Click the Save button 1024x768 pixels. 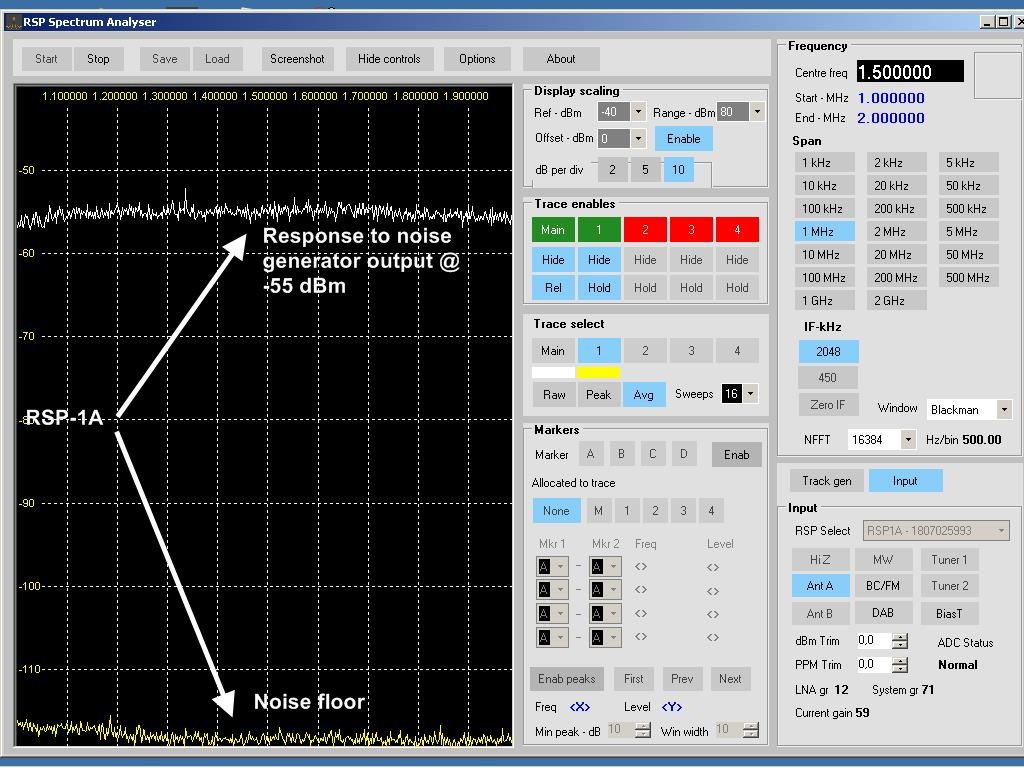click(165, 59)
